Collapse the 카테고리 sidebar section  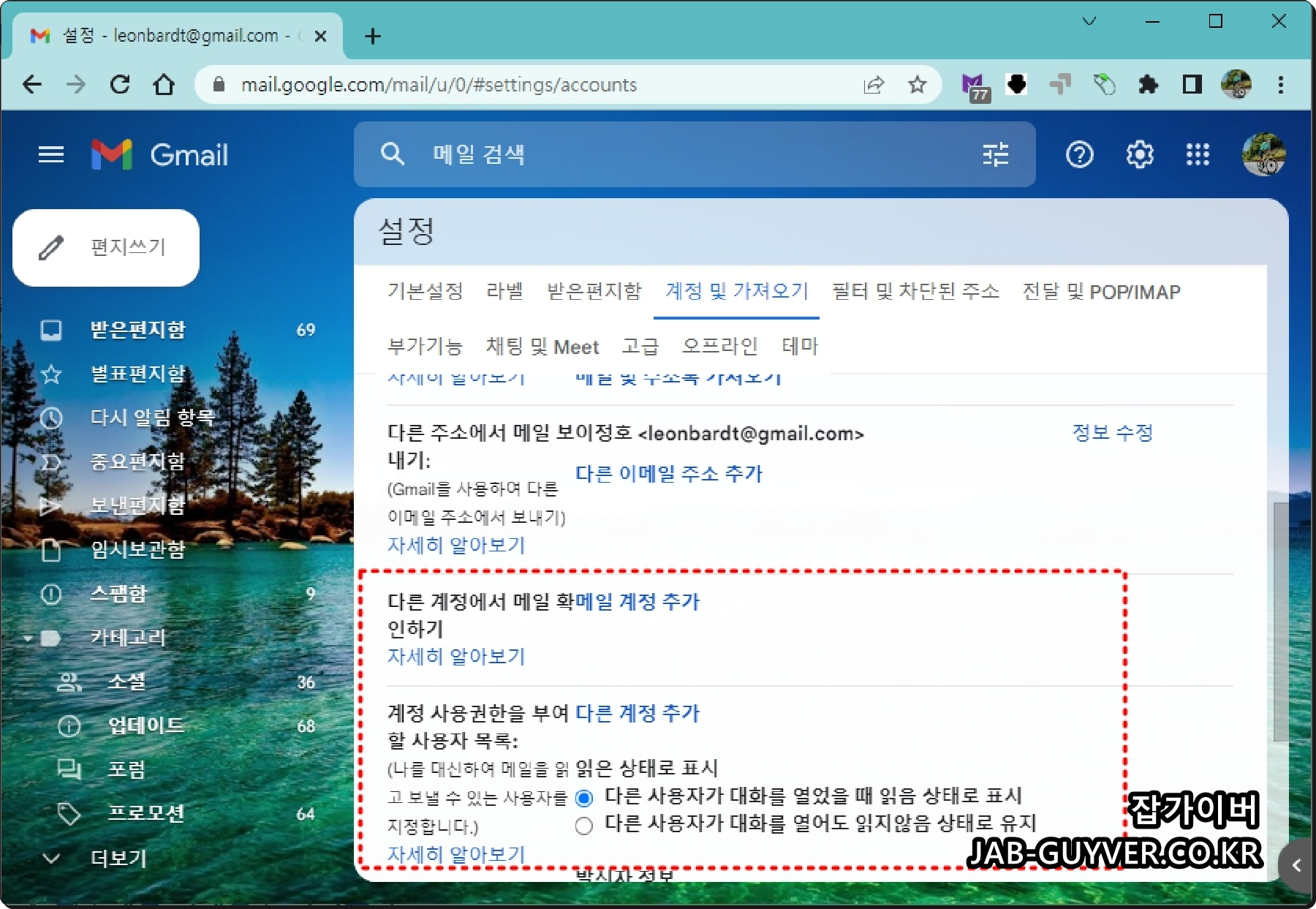pos(28,638)
